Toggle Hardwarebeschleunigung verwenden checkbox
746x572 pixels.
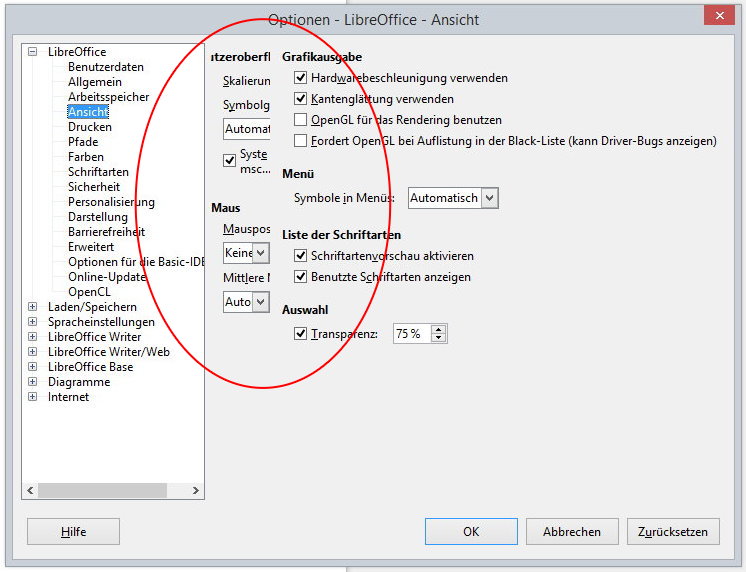(300, 78)
